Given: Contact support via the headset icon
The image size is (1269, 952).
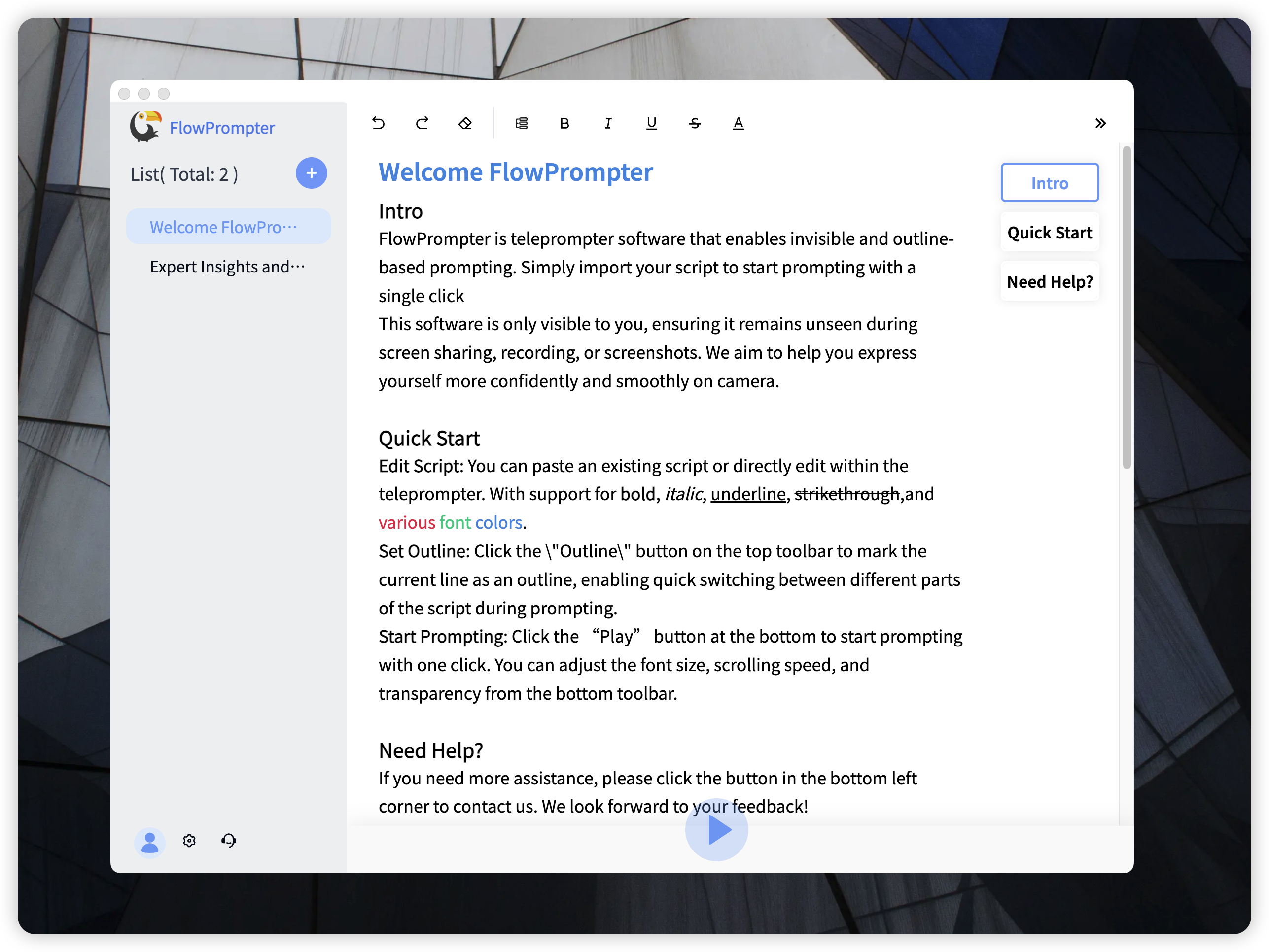Looking at the screenshot, I should tap(228, 841).
